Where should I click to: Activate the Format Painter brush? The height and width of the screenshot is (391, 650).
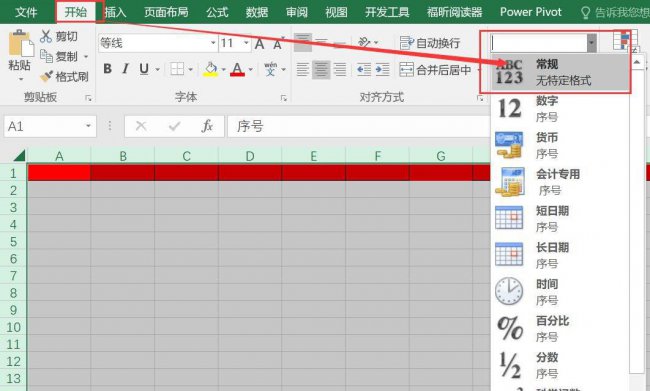pos(46,76)
